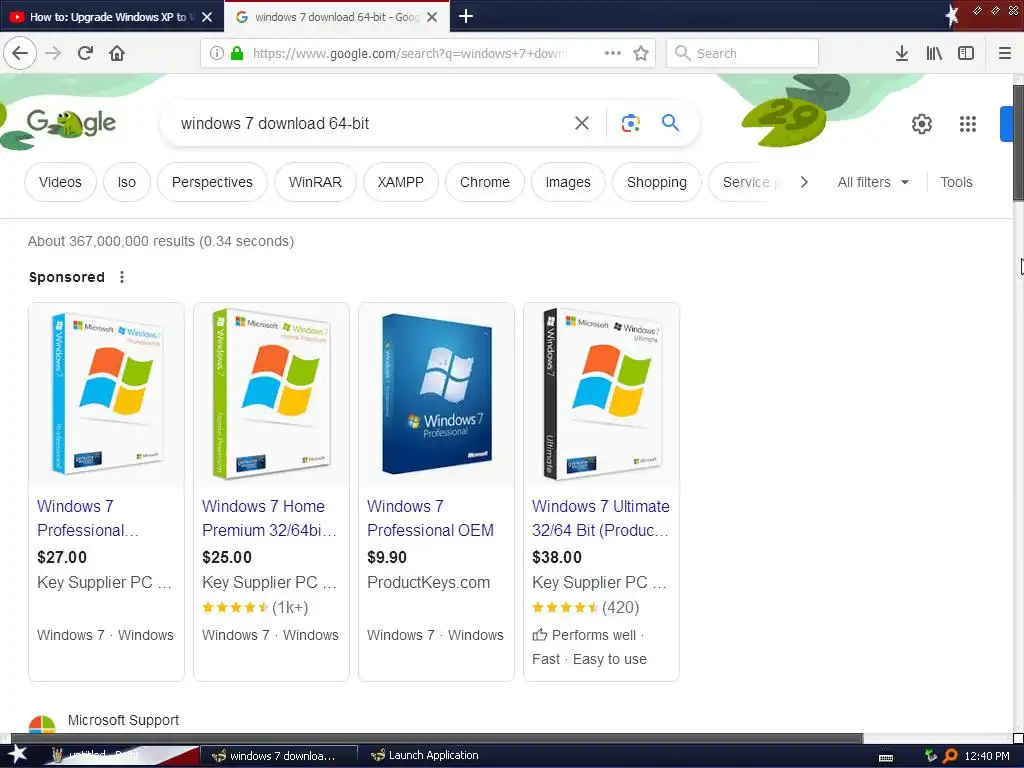Open the search Tools options

[956, 182]
